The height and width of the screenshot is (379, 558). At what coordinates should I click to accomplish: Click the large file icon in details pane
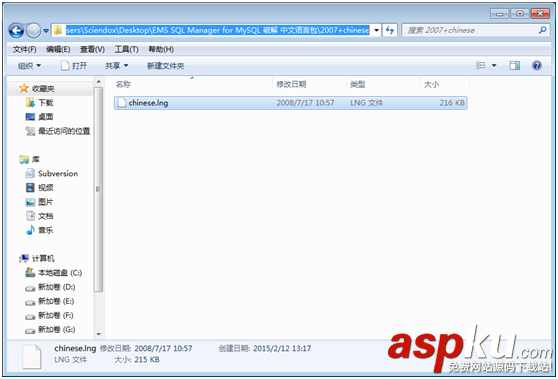(31, 356)
